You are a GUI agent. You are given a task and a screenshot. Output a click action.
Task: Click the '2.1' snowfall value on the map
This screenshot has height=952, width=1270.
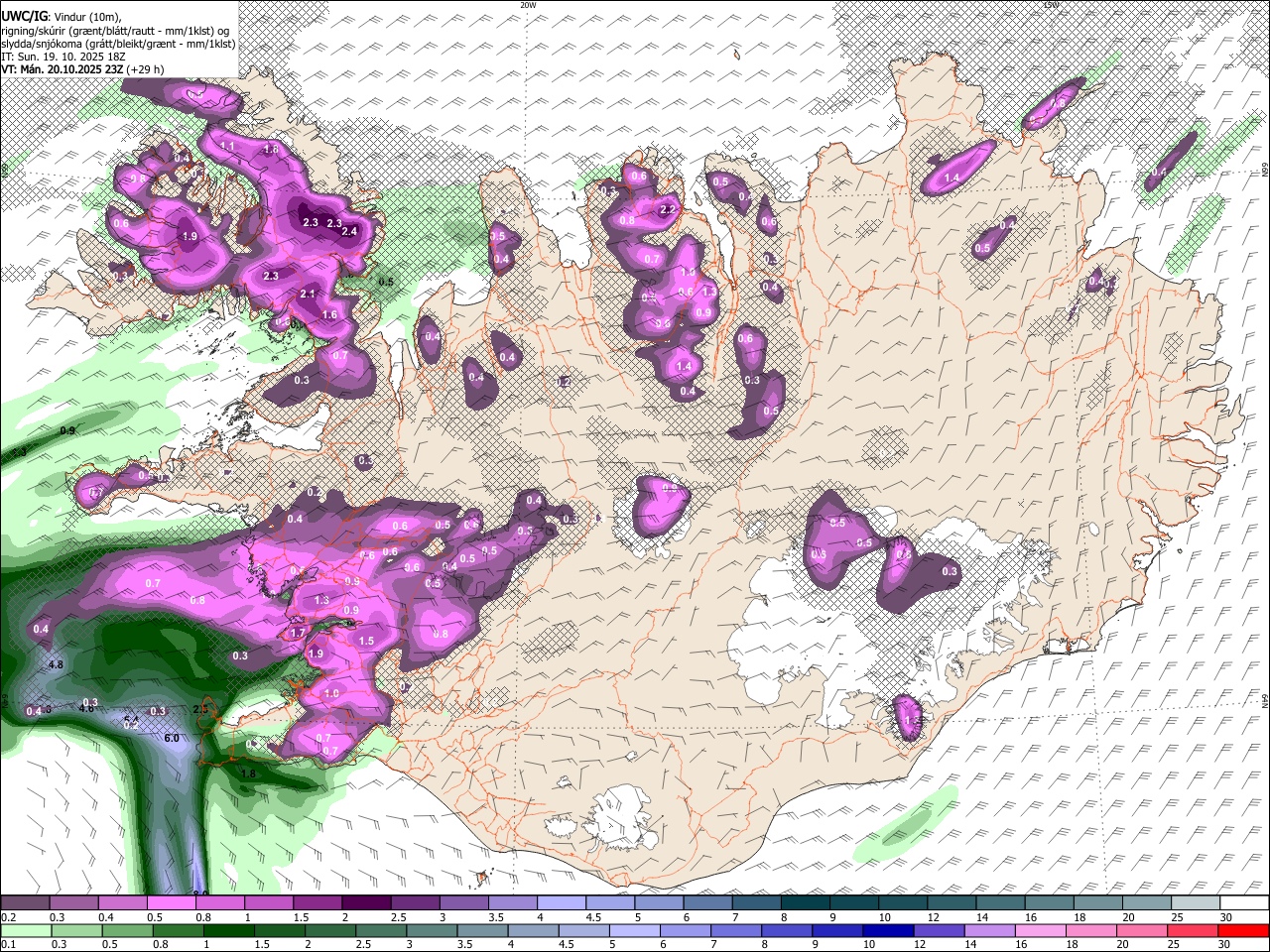coord(308,294)
